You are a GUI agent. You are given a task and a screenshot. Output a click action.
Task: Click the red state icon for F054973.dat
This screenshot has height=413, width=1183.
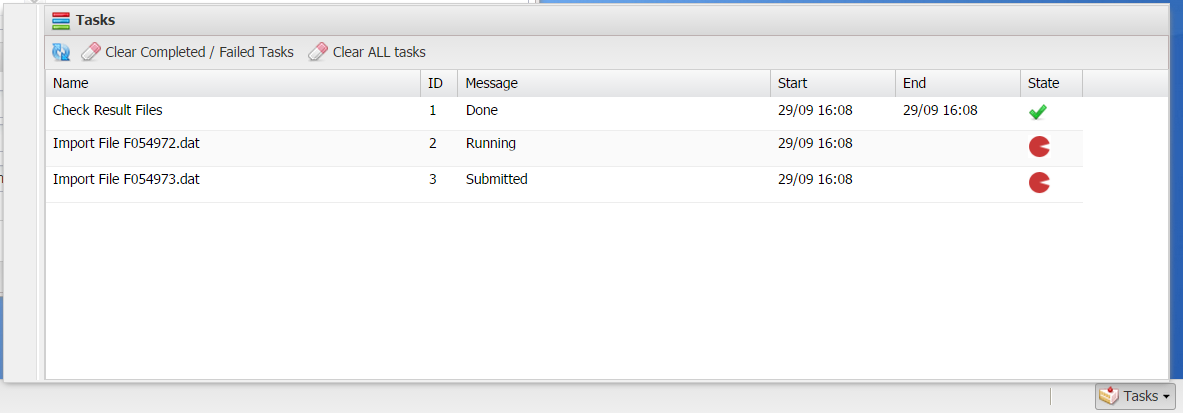(1039, 182)
